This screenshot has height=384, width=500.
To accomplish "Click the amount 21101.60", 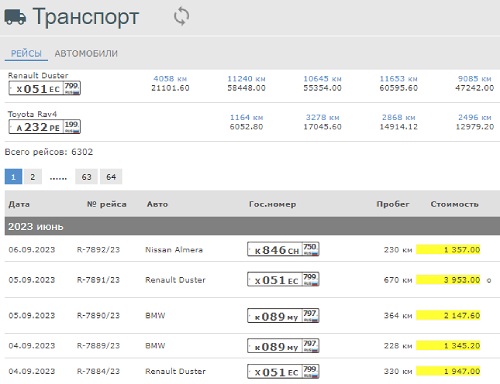I will click(x=170, y=88).
